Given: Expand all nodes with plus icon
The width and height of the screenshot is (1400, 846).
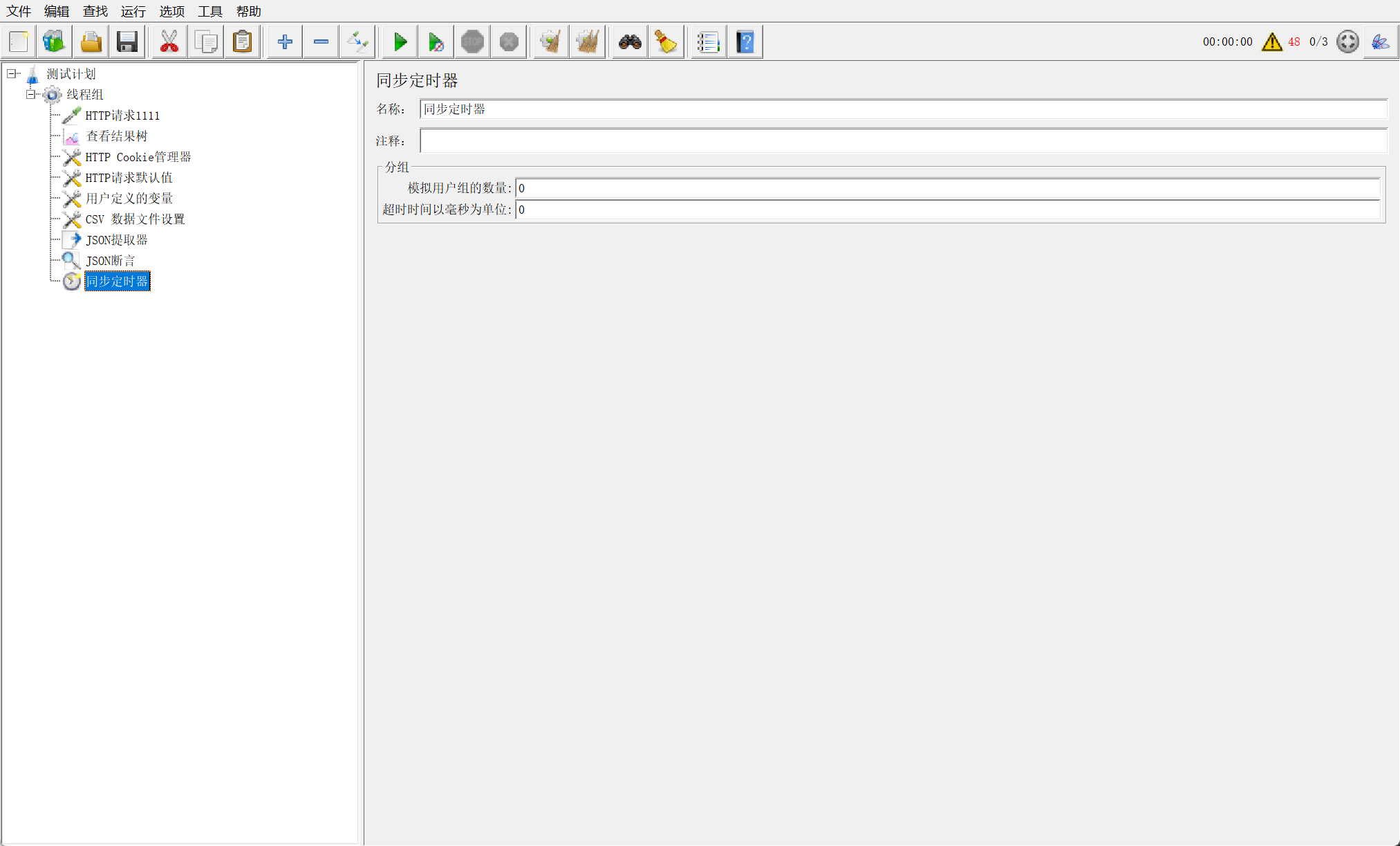Looking at the screenshot, I should (x=285, y=42).
